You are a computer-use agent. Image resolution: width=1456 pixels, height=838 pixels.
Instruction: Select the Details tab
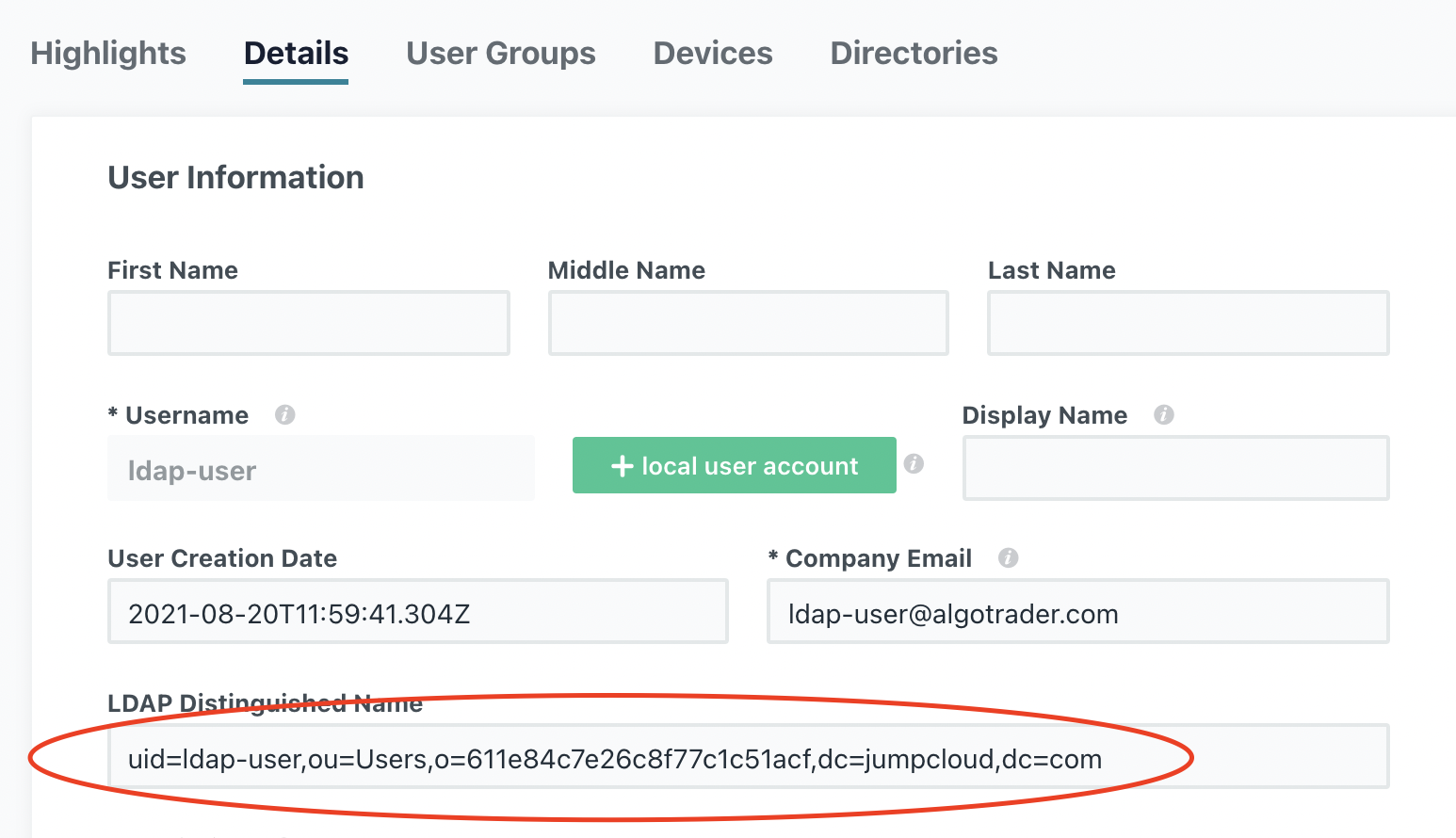pos(296,54)
